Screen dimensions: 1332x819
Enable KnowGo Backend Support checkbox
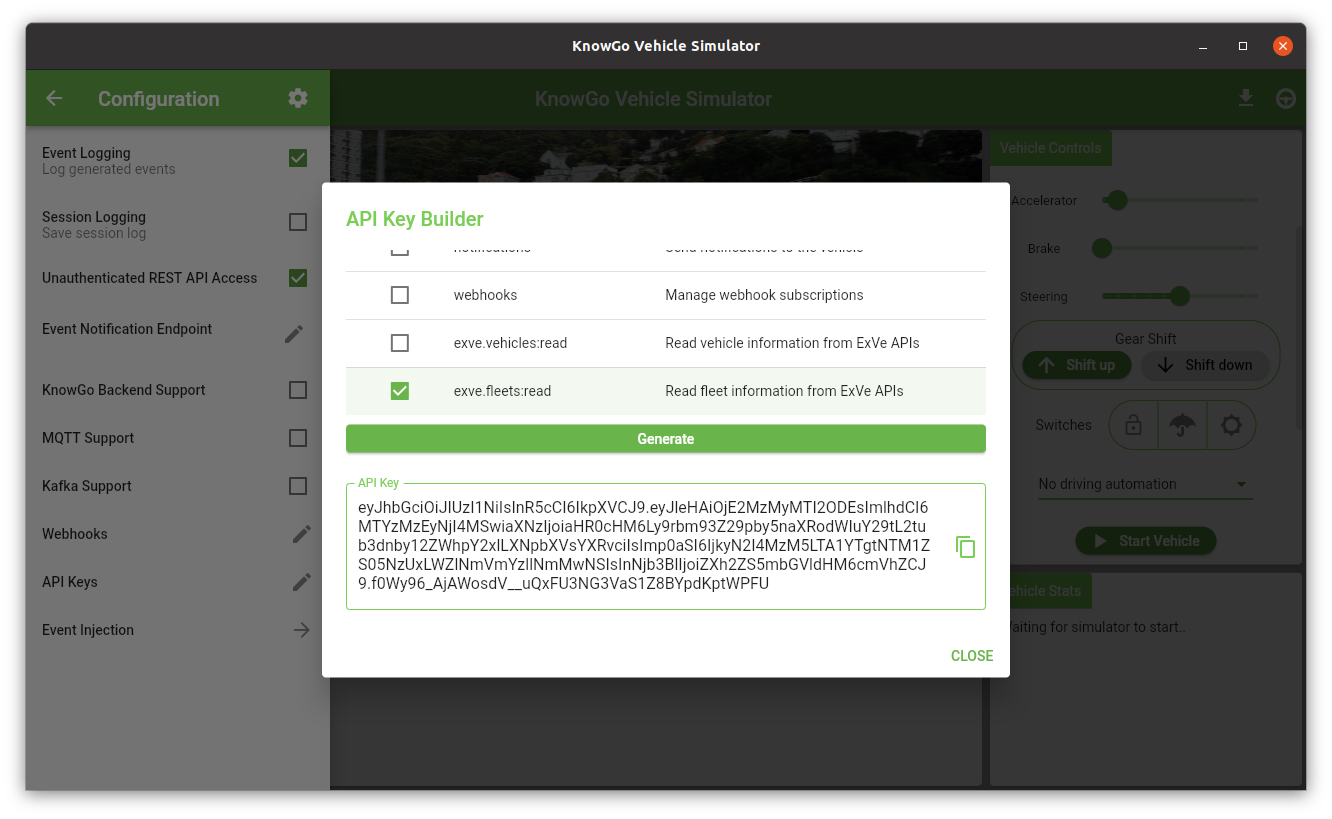tap(298, 390)
